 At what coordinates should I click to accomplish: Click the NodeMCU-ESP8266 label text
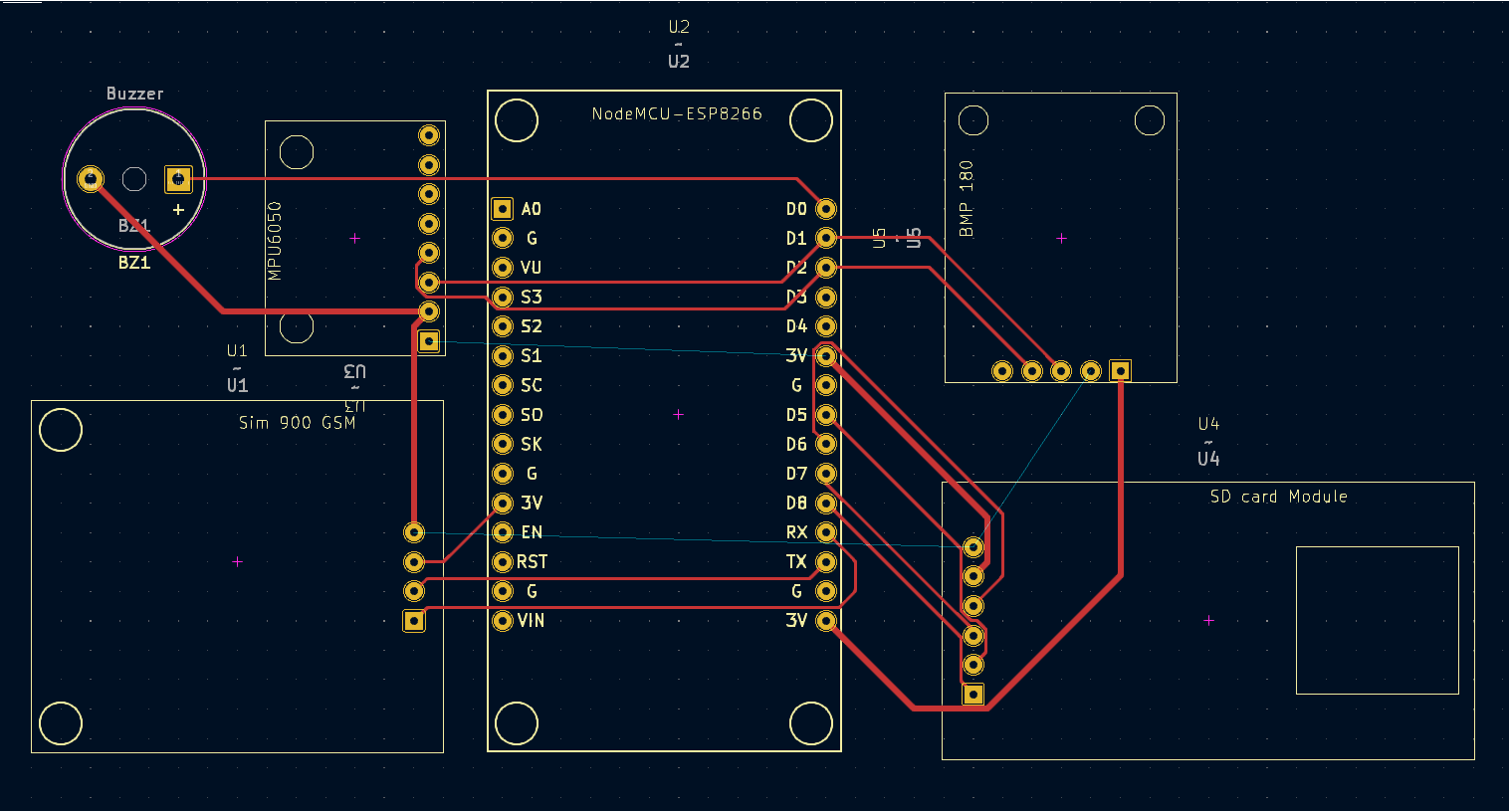[x=677, y=113]
